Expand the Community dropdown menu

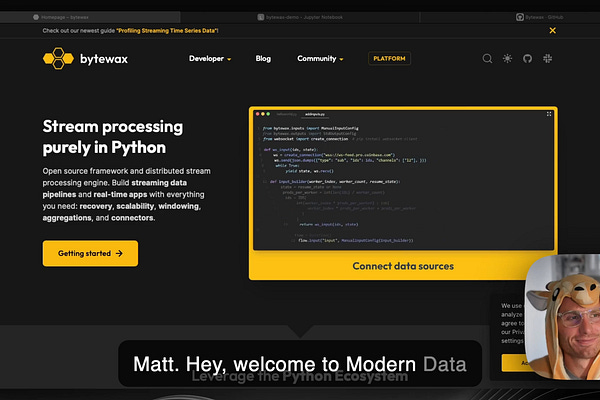(320, 59)
